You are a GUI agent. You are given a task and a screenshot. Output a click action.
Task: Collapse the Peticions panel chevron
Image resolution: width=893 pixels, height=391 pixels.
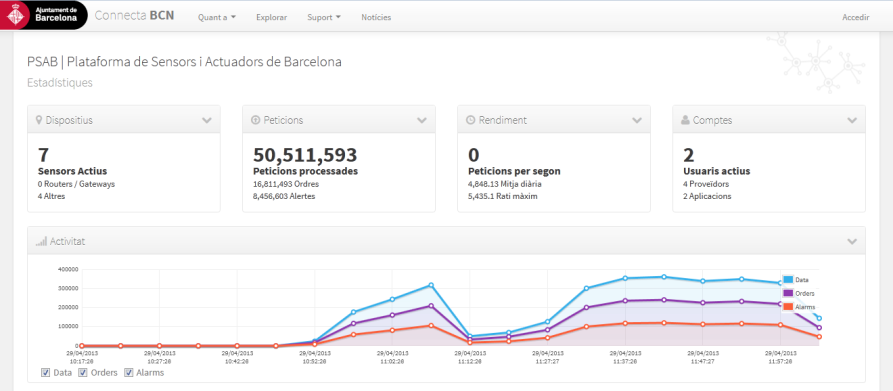(x=421, y=120)
